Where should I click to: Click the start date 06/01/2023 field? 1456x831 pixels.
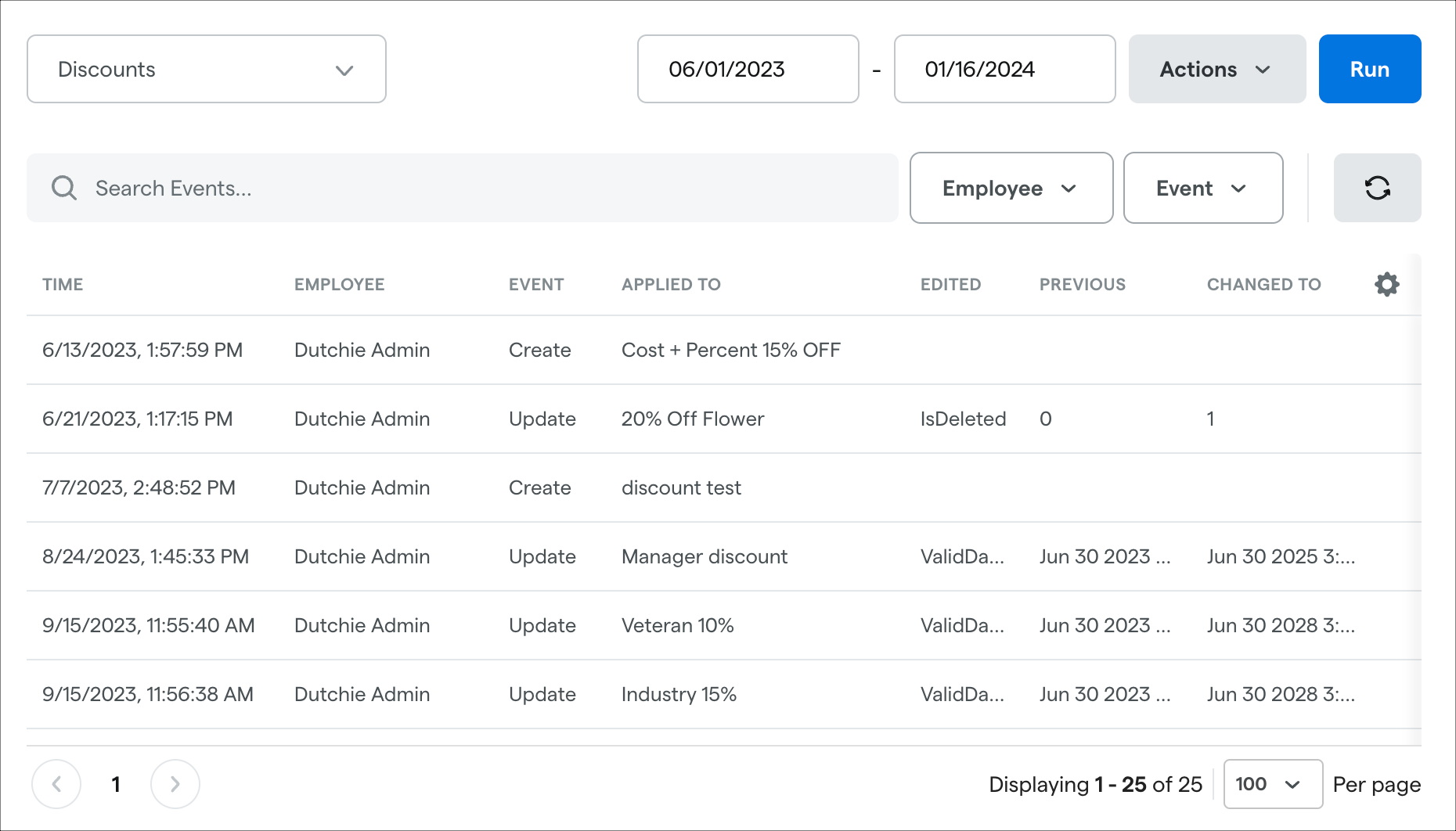pos(748,69)
